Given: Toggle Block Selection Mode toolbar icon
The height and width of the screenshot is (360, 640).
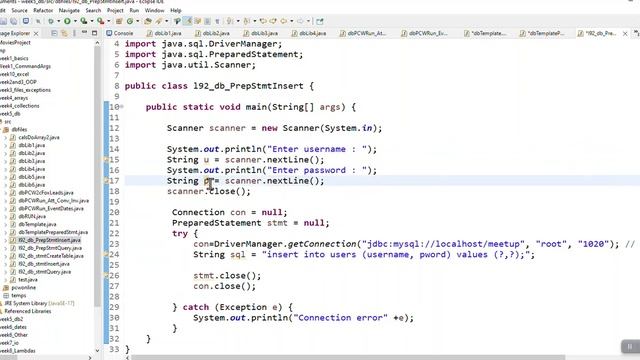Looking at the screenshot, I should click(x=207, y=21).
